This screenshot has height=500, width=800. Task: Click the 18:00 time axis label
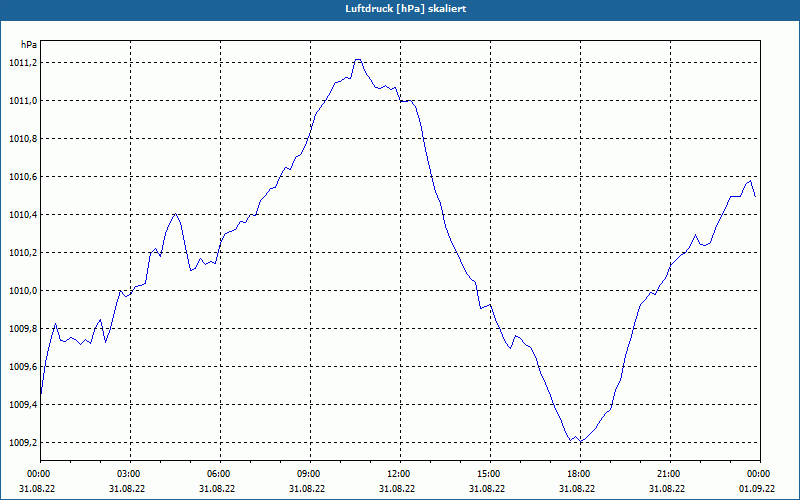click(580, 474)
